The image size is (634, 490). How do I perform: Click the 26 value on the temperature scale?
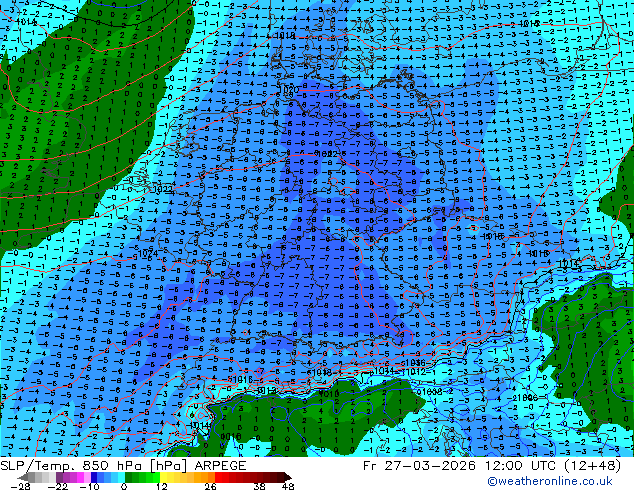click(210, 486)
